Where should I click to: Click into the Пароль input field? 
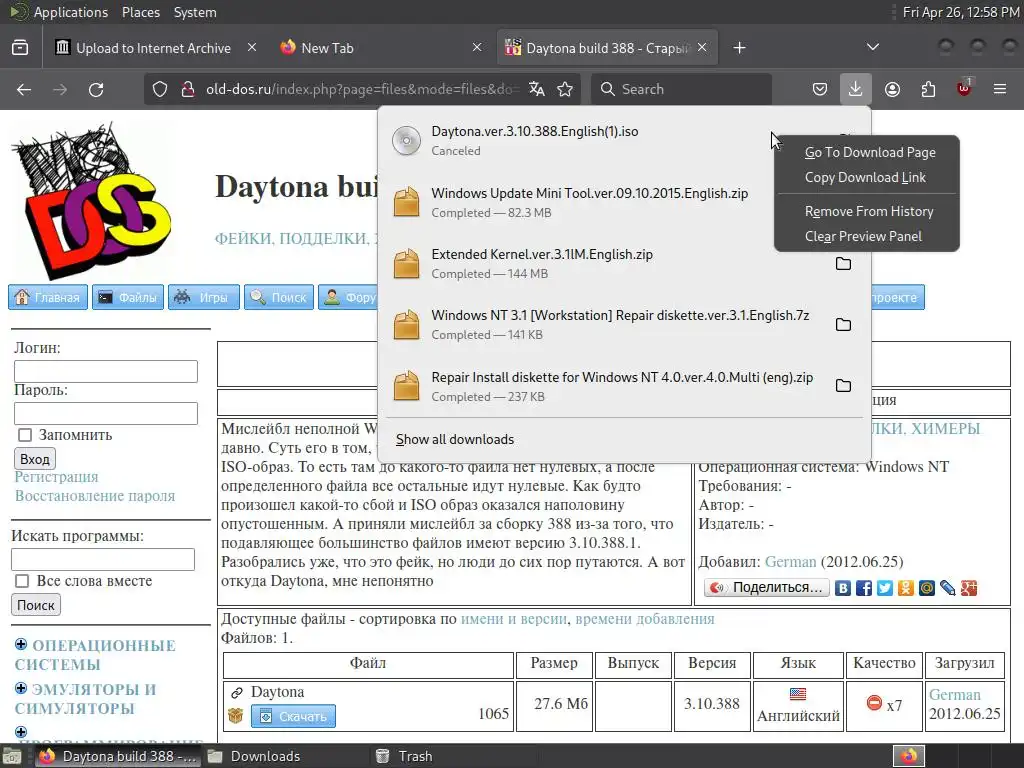[x=106, y=413]
